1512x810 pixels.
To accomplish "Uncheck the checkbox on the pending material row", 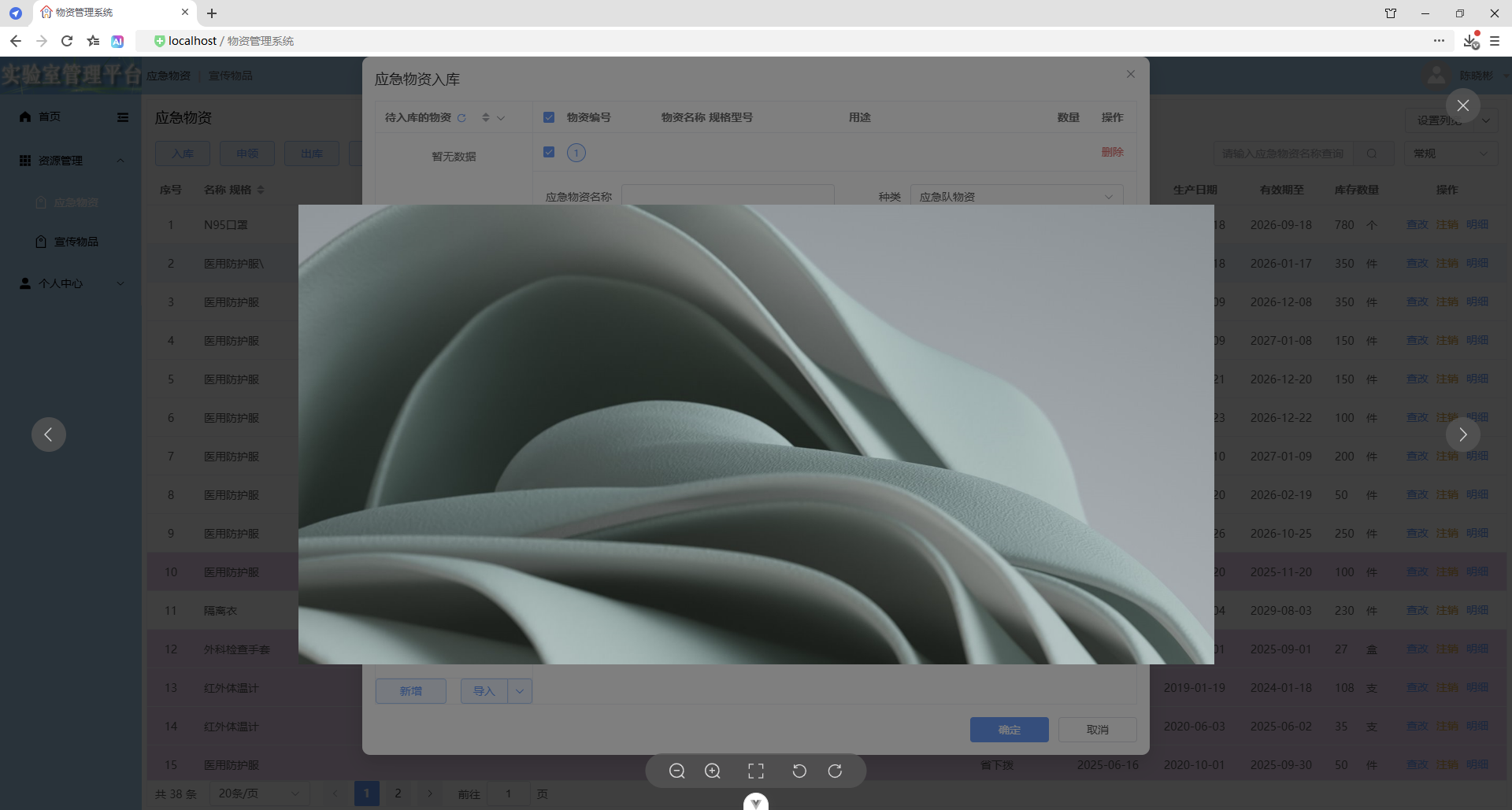I will pyautogui.click(x=549, y=152).
